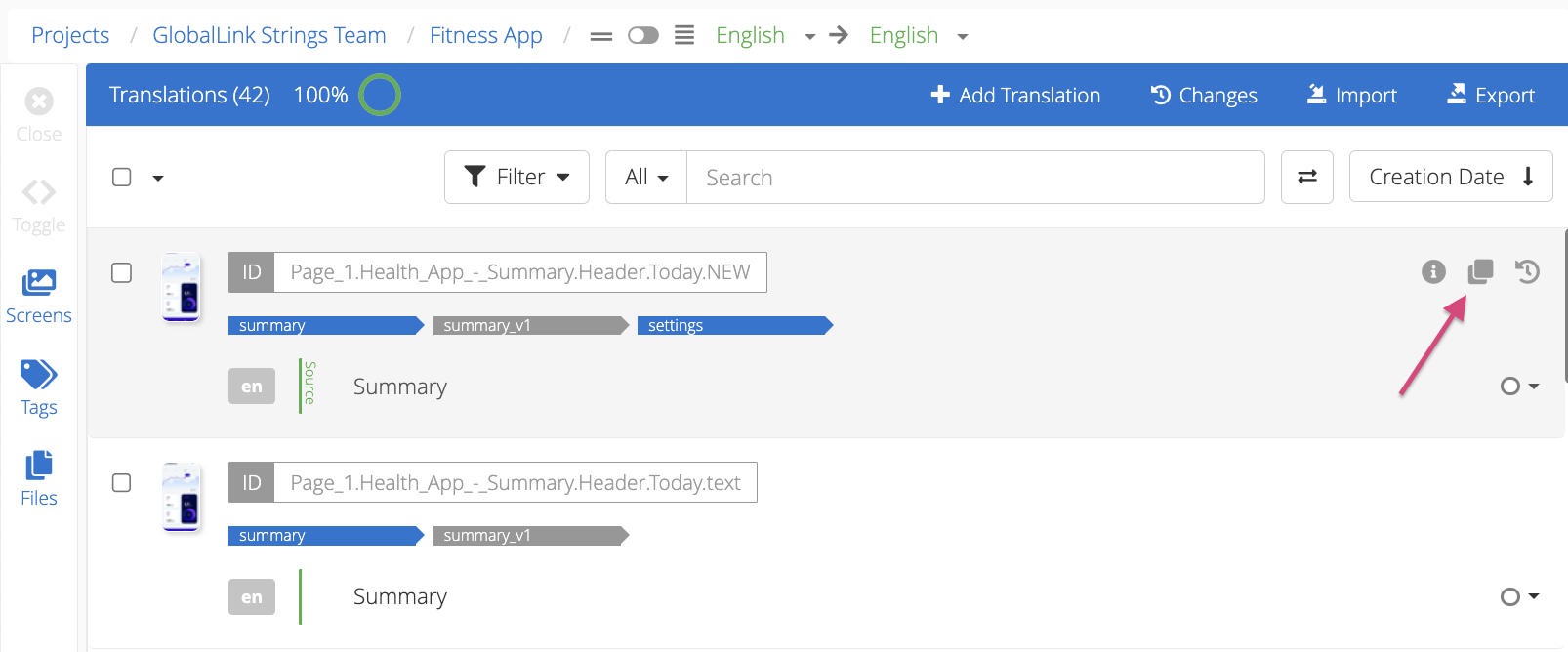Open the Creation Date sort dropdown
The height and width of the screenshot is (652, 1568).
pyautogui.click(x=1450, y=177)
